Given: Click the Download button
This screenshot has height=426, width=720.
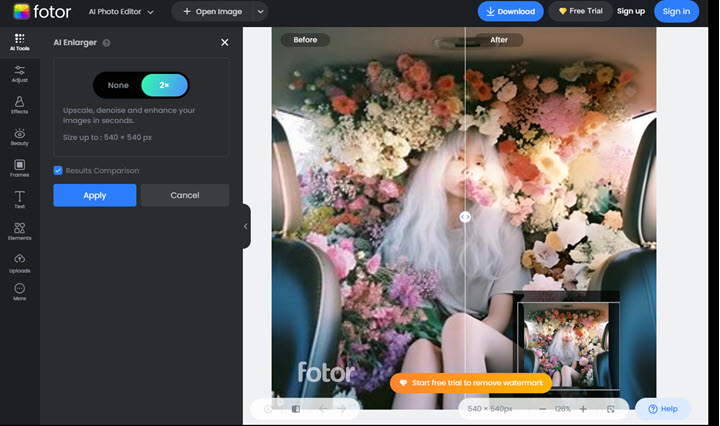Looking at the screenshot, I should pos(510,12).
